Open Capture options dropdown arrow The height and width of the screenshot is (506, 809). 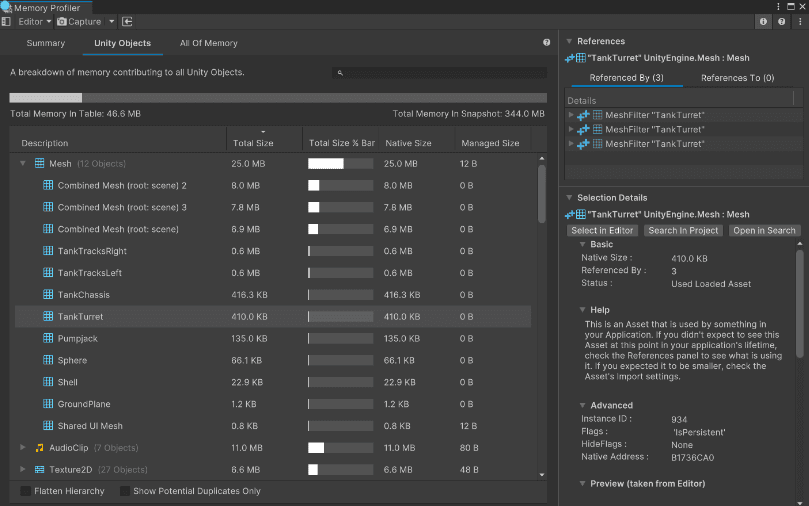coord(111,22)
